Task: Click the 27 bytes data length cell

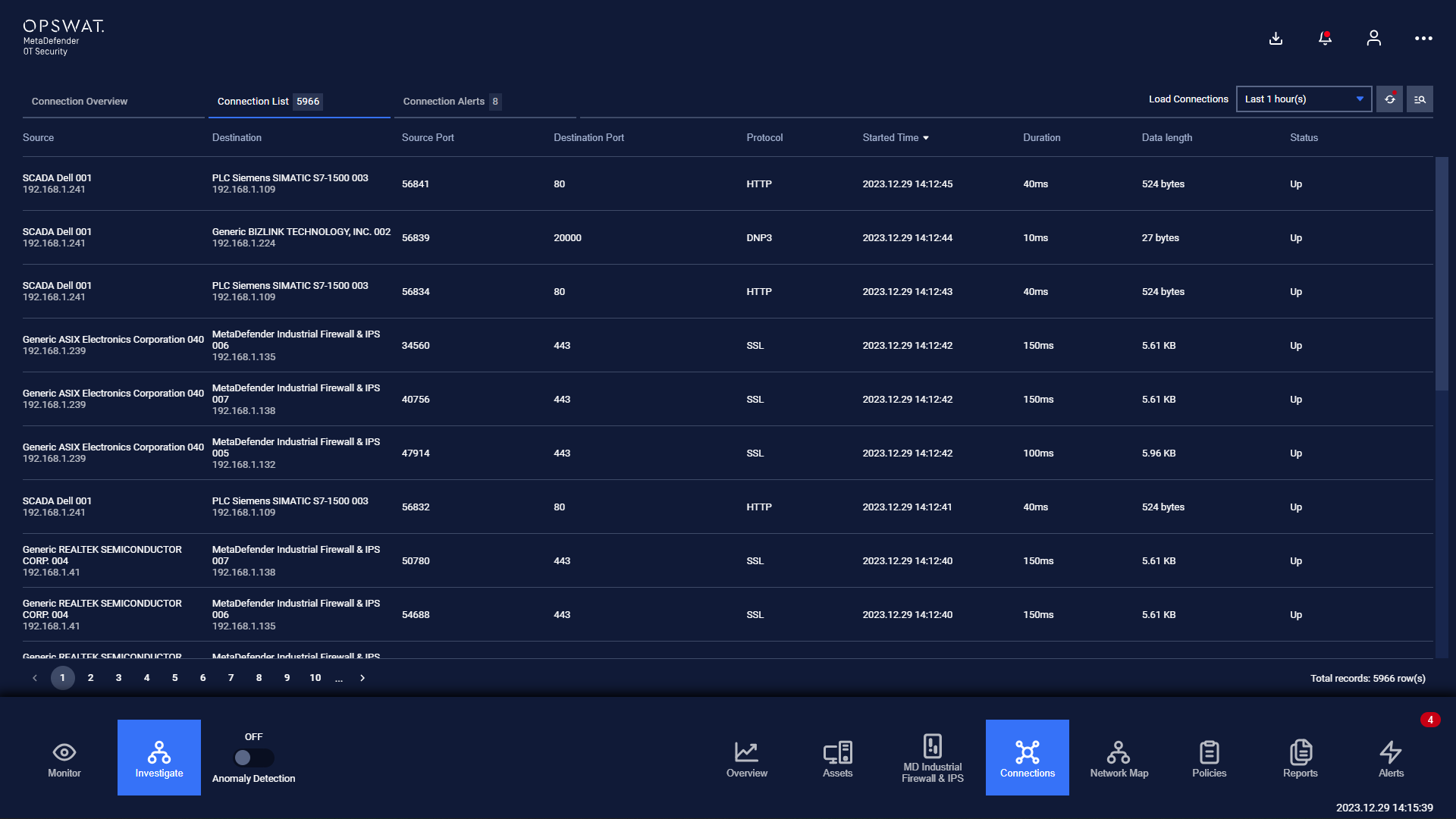Action: [x=1160, y=238]
